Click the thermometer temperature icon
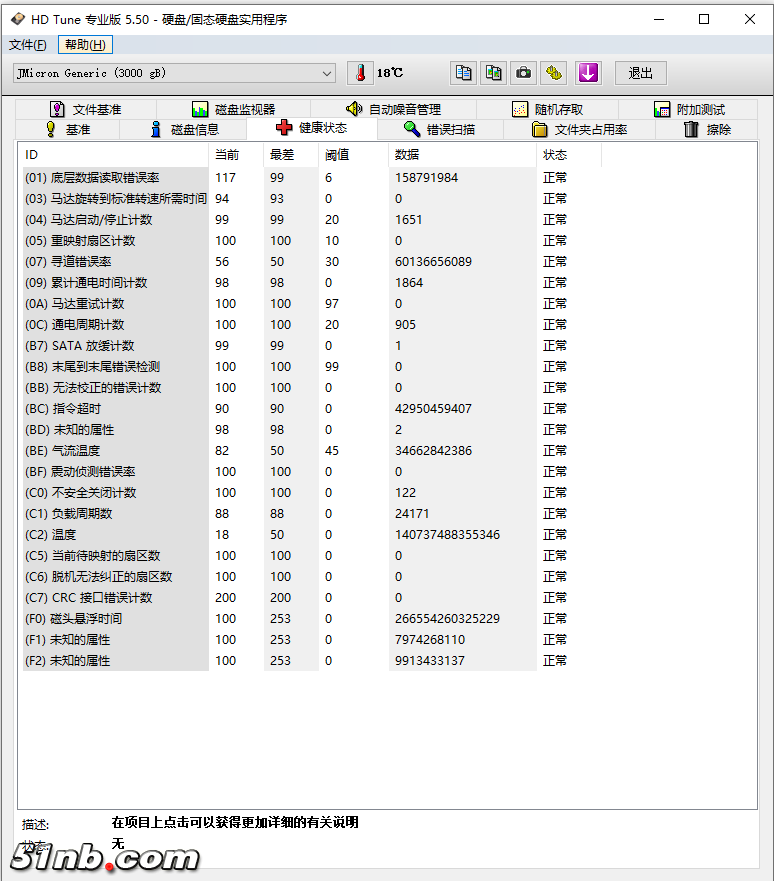 [360, 73]
